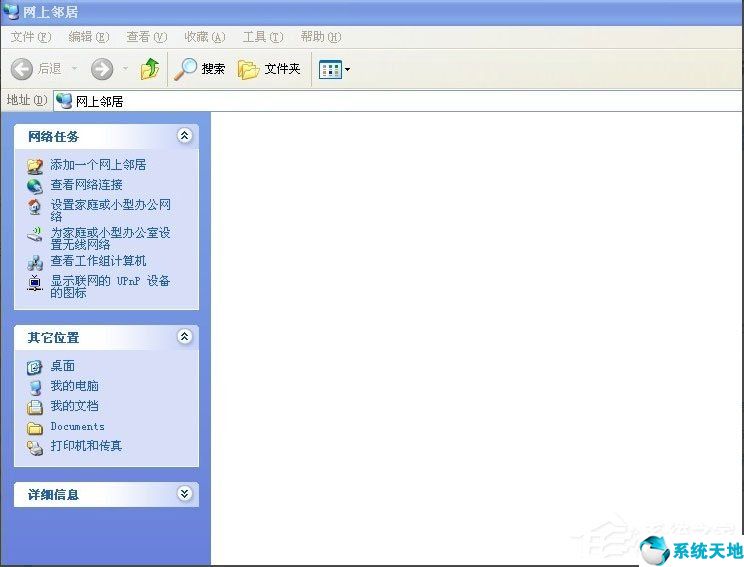Open the 帮助(H) menu
The image size is (744, 567).
tap(321, 37)
